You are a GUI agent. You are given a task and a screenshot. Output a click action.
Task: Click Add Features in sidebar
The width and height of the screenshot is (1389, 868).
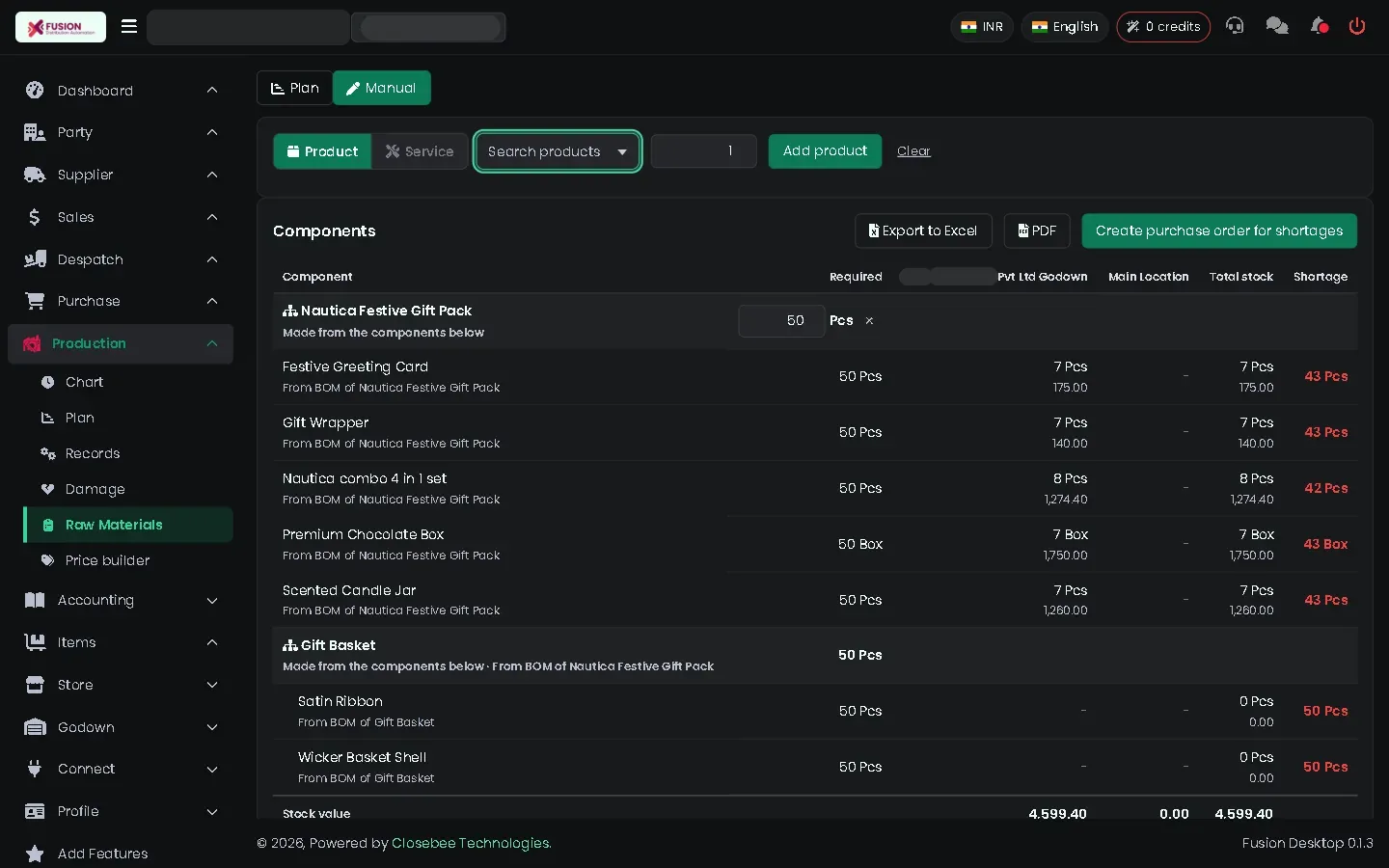(x=102, y=854)
